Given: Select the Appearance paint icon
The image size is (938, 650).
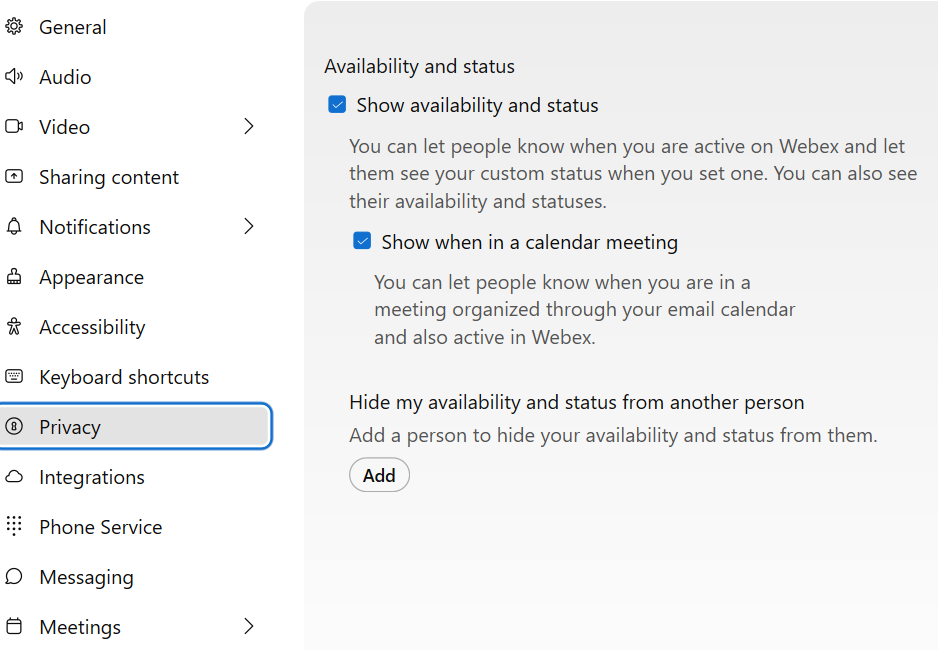Looking at the screenshot, I should [x=15, y=277].
